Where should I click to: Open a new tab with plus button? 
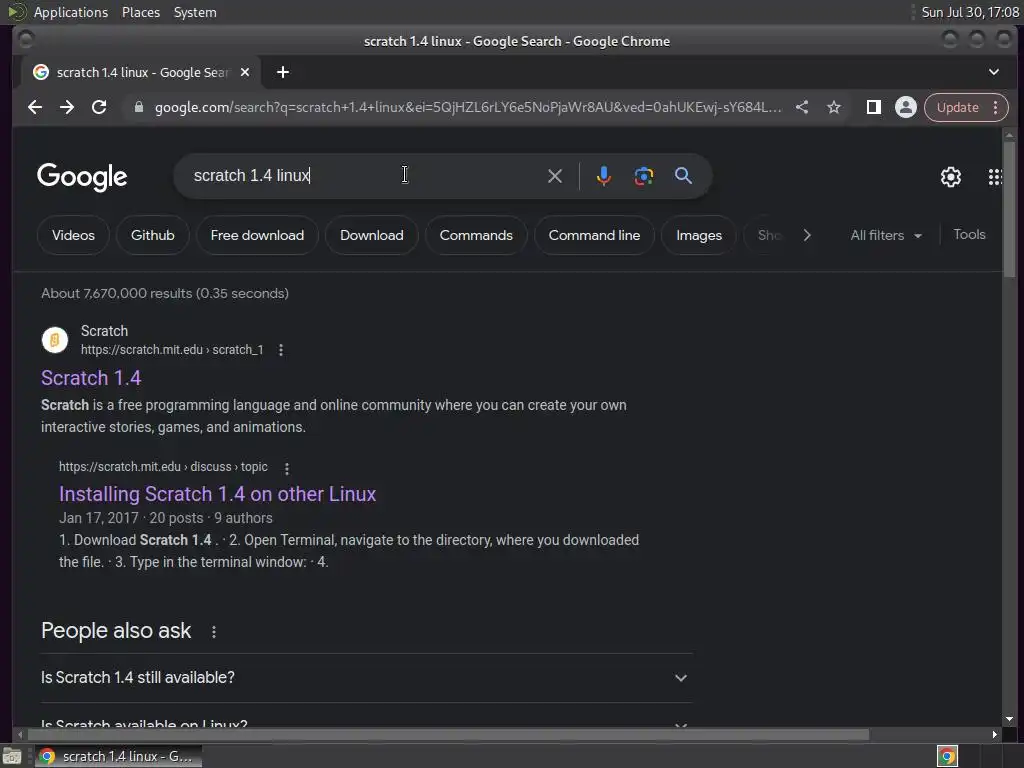coord(283,72)
